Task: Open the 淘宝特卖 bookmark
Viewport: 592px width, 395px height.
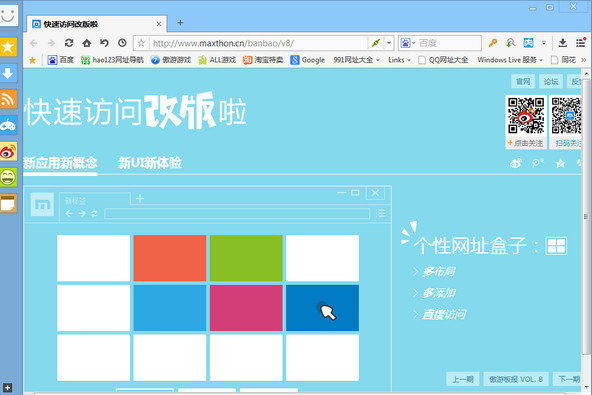Action: [263, 60]
